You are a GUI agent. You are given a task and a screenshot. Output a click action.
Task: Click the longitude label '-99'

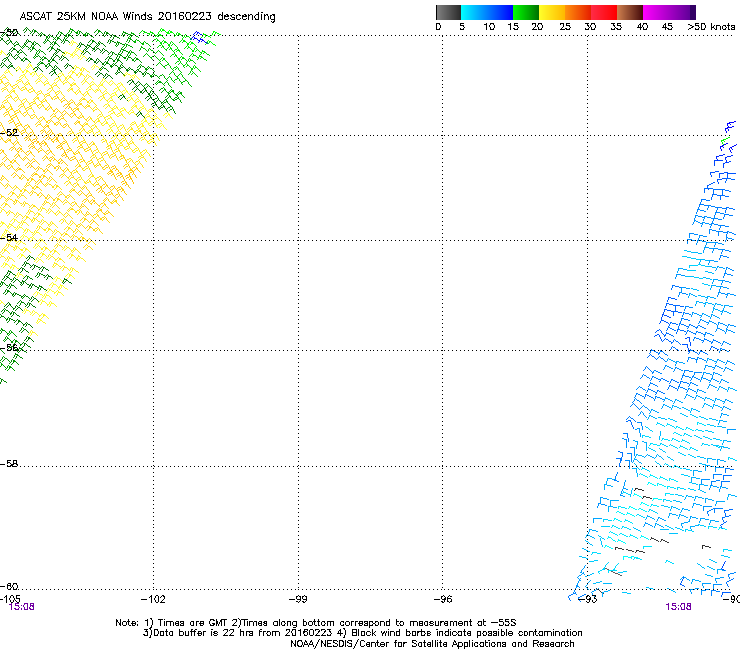click(298, 599)
